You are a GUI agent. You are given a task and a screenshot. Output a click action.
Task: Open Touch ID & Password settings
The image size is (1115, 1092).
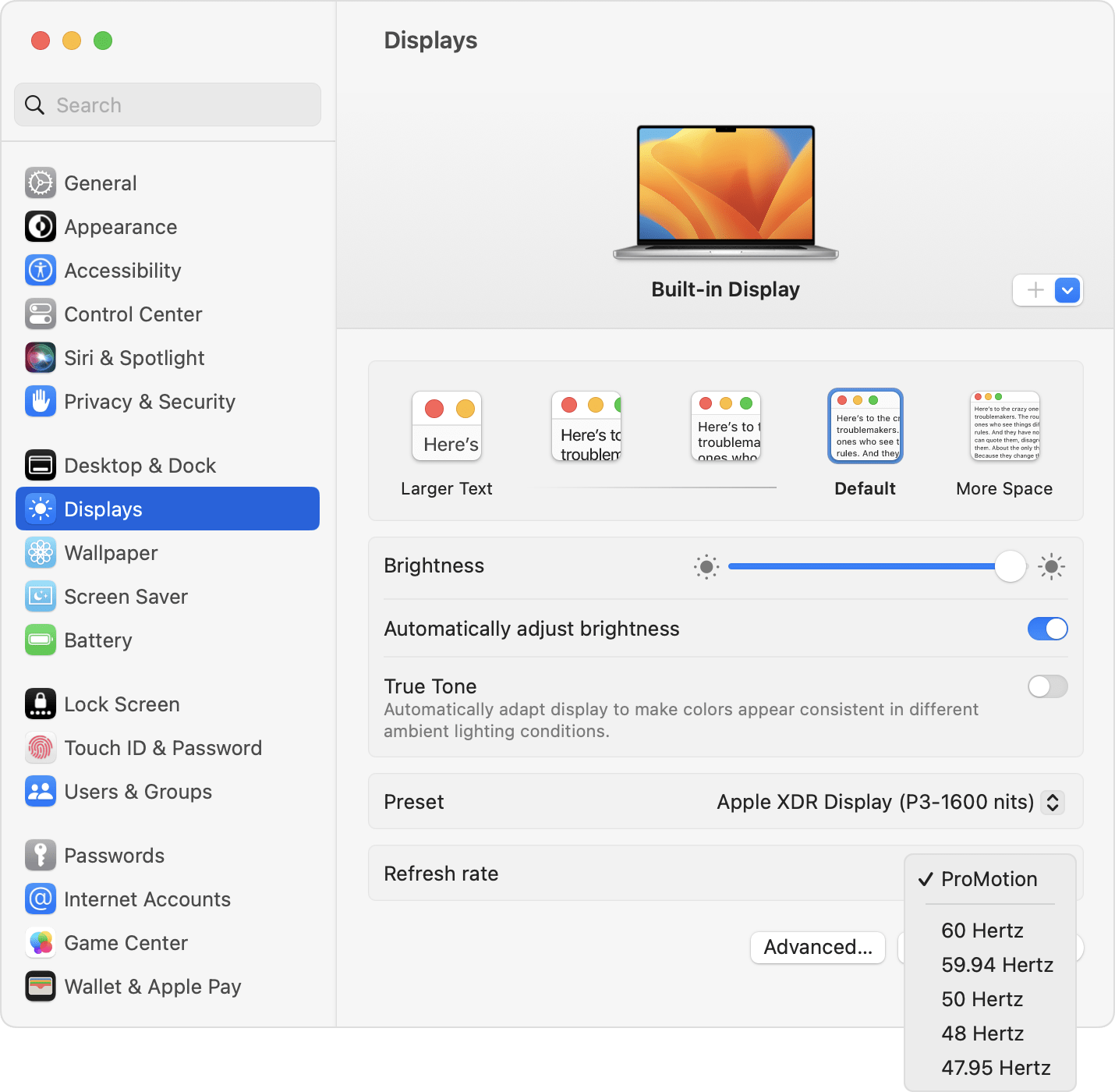pyautogui.click(x=40, y=747)
